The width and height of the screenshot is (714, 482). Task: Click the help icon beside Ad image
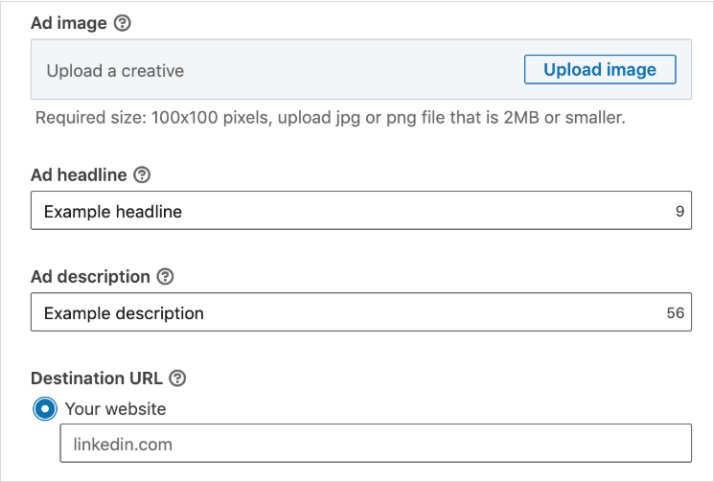point(123,24)
